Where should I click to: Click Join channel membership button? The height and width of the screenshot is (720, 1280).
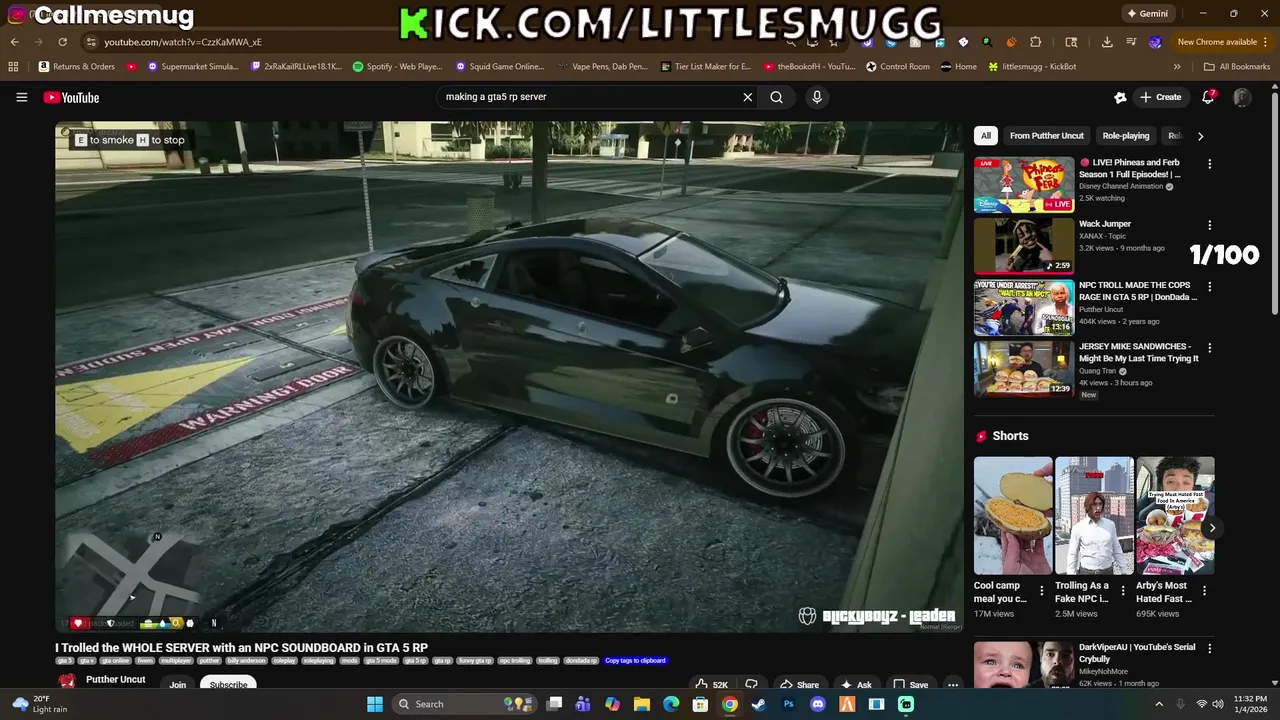tap(177, 684)
